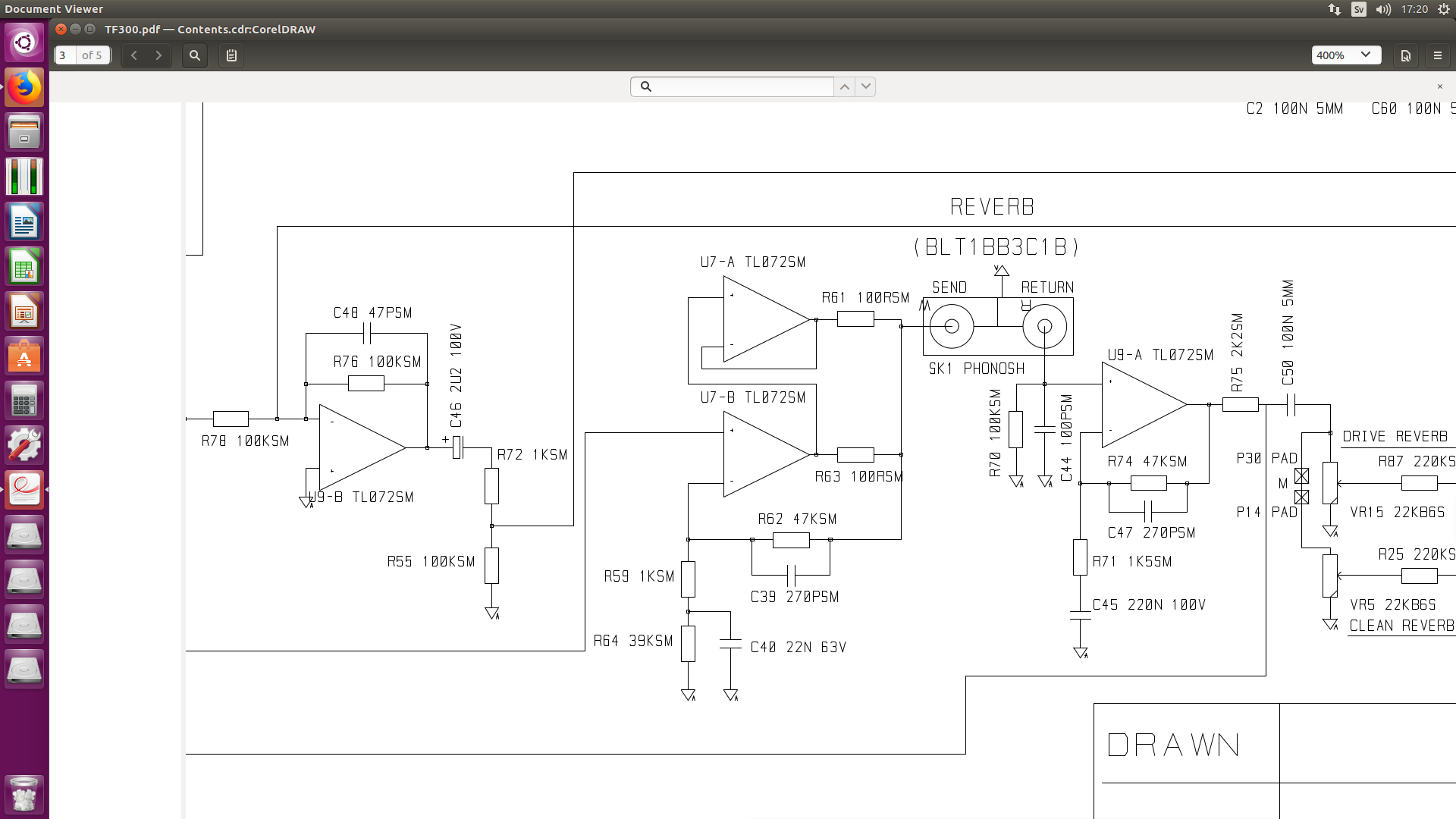Viewport: 1456px width, 819px height.
Task: Open the Sv keyboard layout indicator
Action: 1359,9
